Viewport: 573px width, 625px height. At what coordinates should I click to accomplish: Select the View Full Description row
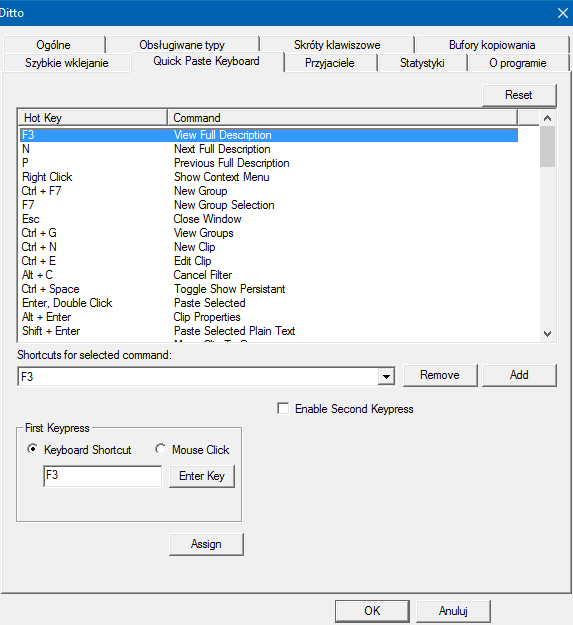click(269, 135)
